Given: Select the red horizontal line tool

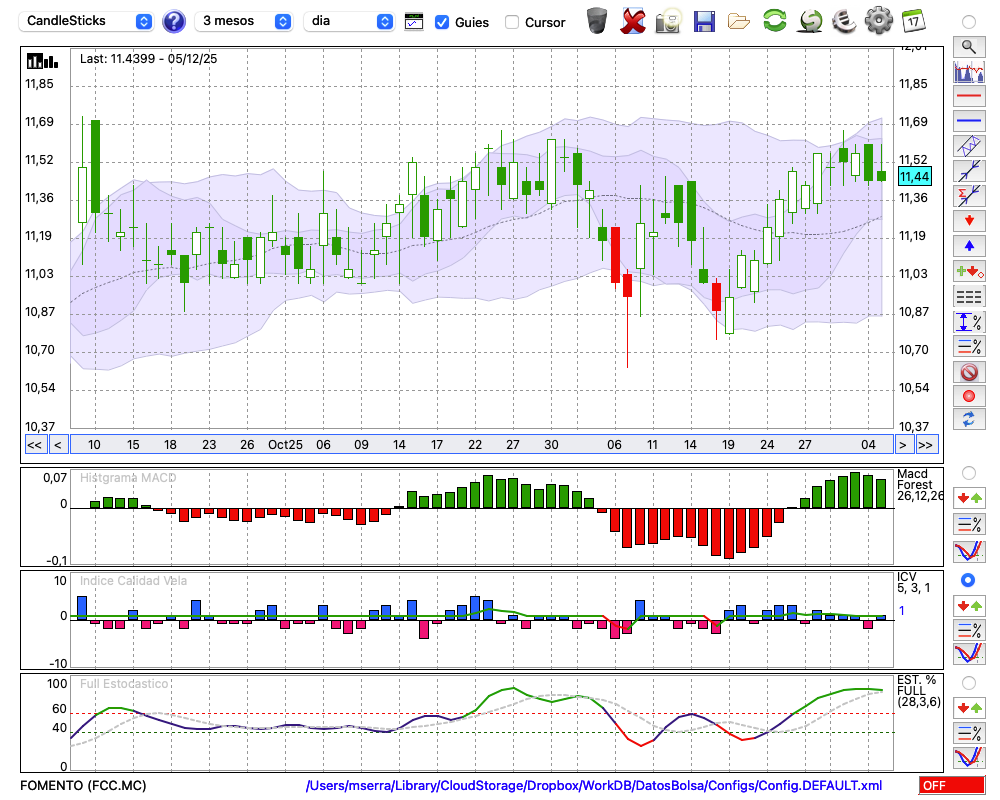Looking at the screenshot, I should (969, 96).
